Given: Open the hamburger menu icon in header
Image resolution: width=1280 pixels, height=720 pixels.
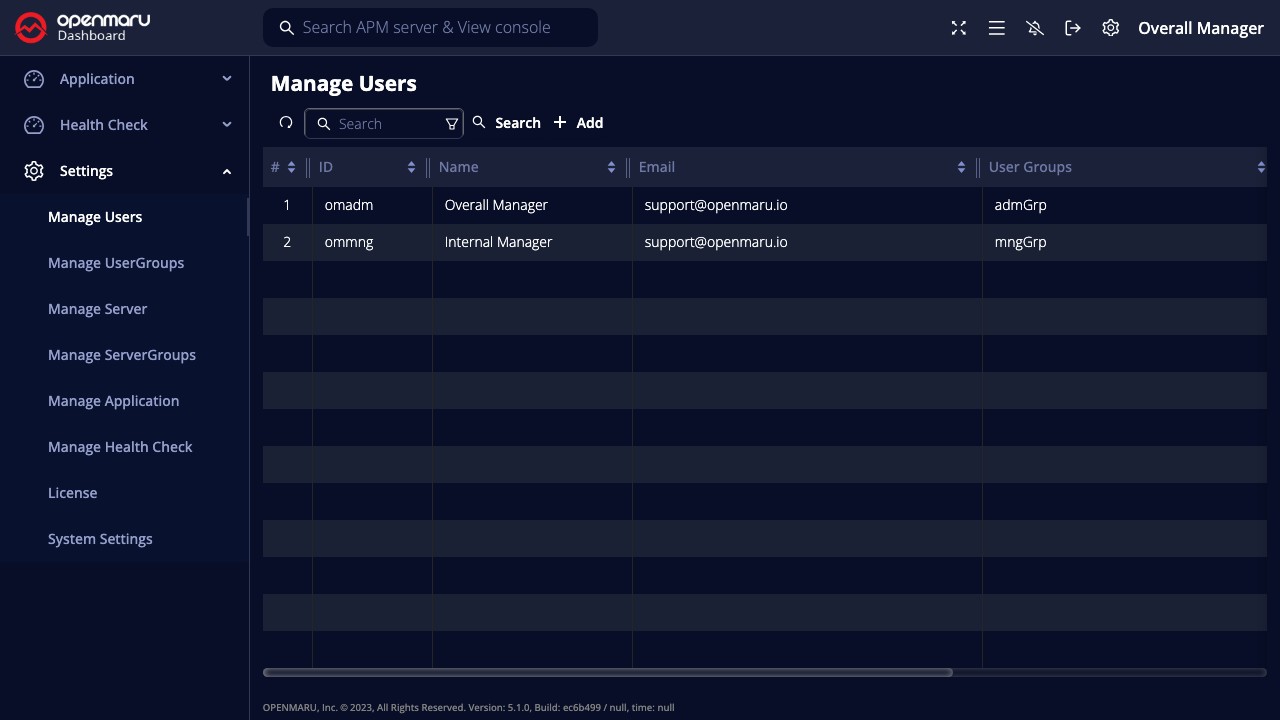Looking at the screenshot, I should pyautogui.click(x=997, y=28).
